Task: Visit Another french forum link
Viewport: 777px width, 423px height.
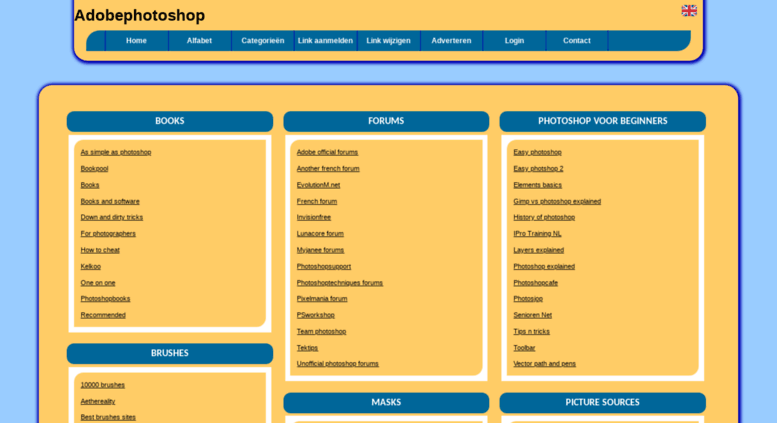Action: point(328,169)
